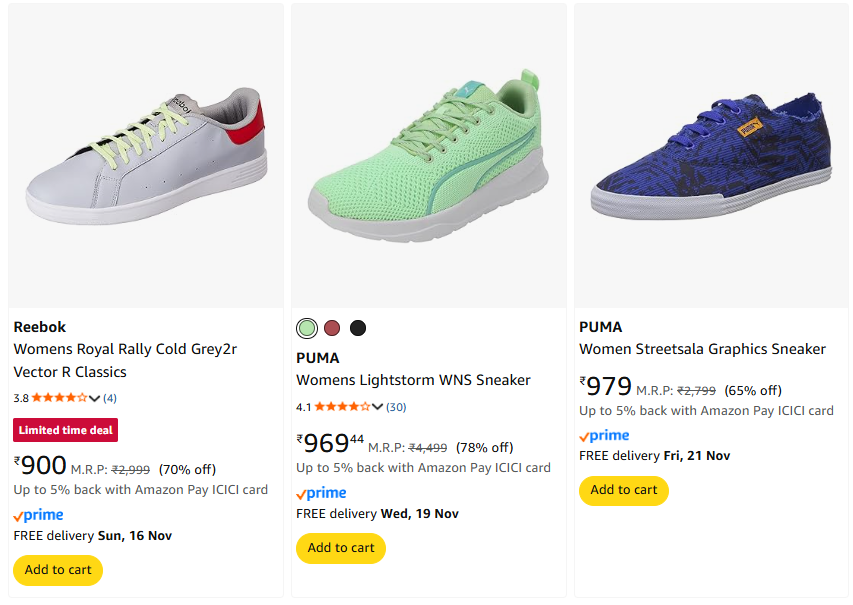Pick the black color variant swatch
The image size is (853, 605).
[358, 328]
